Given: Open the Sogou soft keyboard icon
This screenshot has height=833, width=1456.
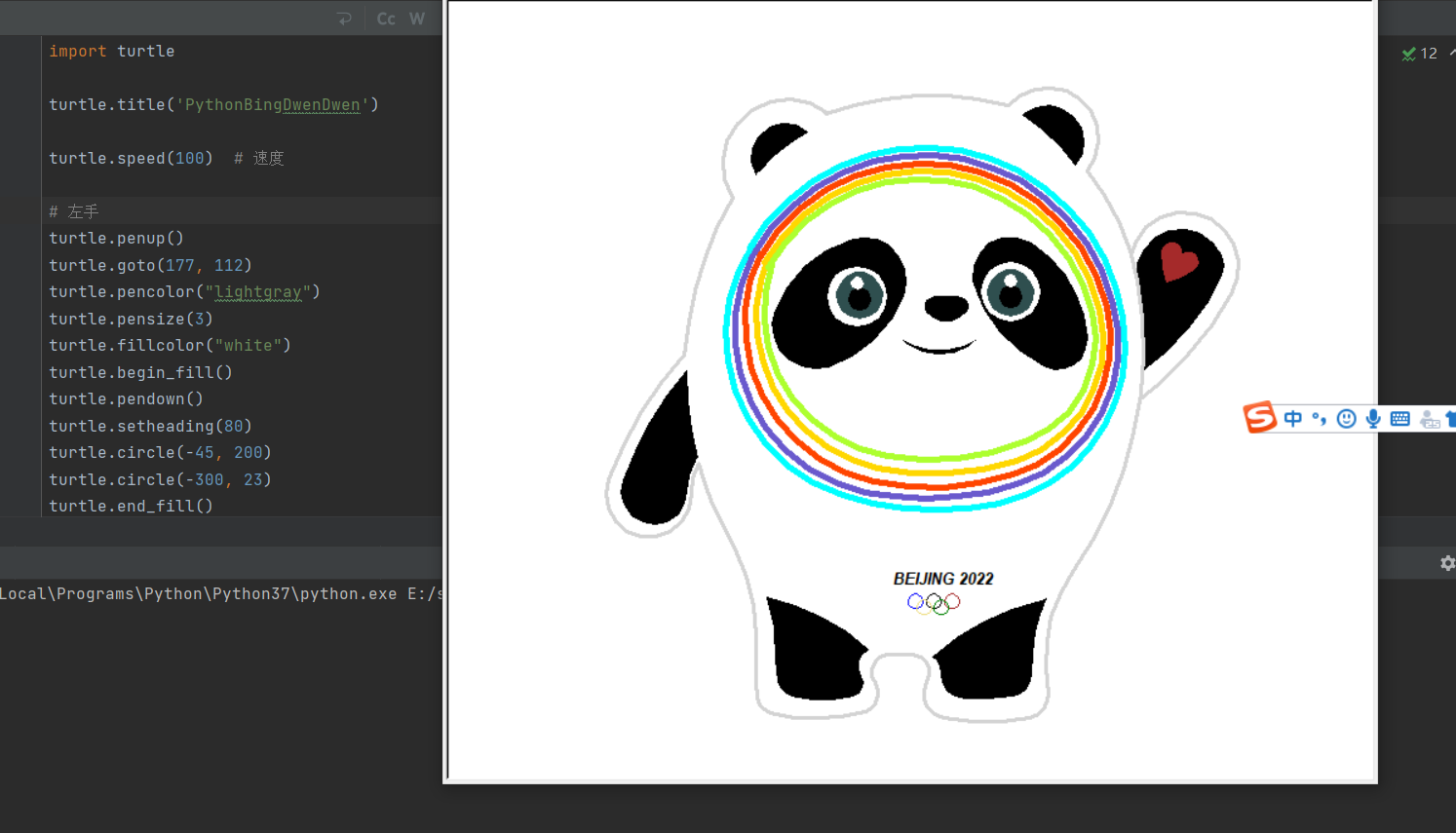Looking at the screenshot, I should (x=1400, y=419).
